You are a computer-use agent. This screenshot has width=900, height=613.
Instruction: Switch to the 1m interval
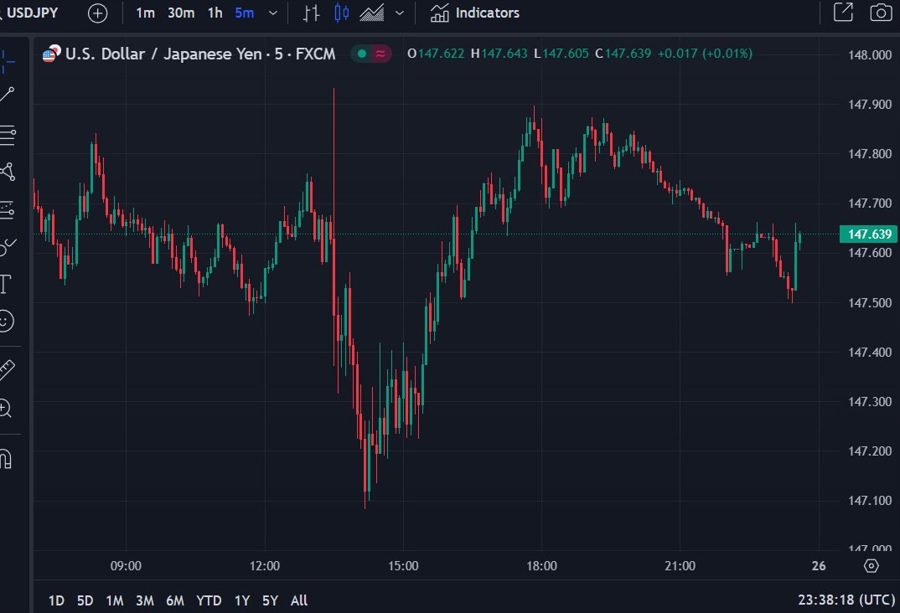(x=145, y=13)
